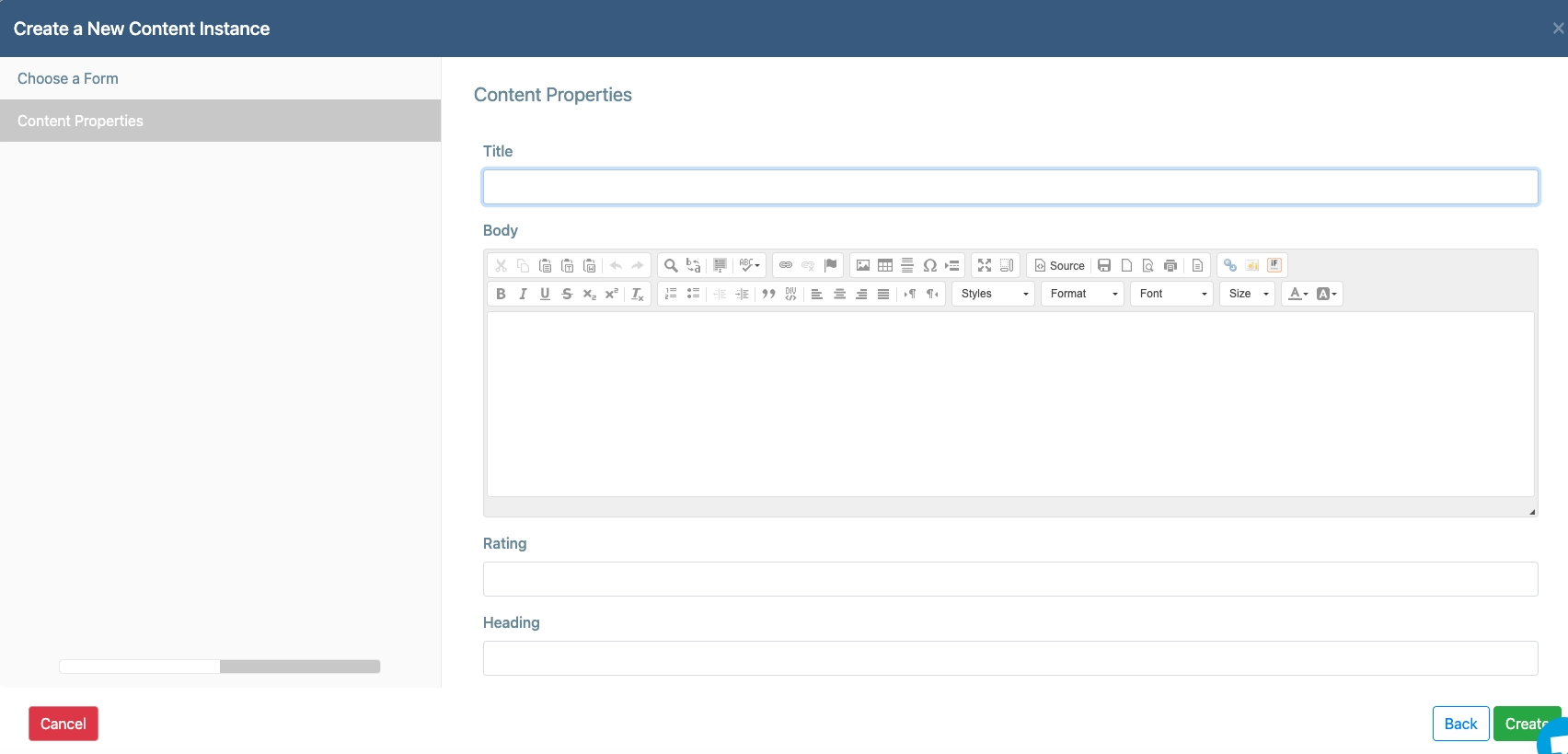Open the Find tool in editor toolbar
Viewport: 1568px width, 754px height.
[x=671, y=265]
